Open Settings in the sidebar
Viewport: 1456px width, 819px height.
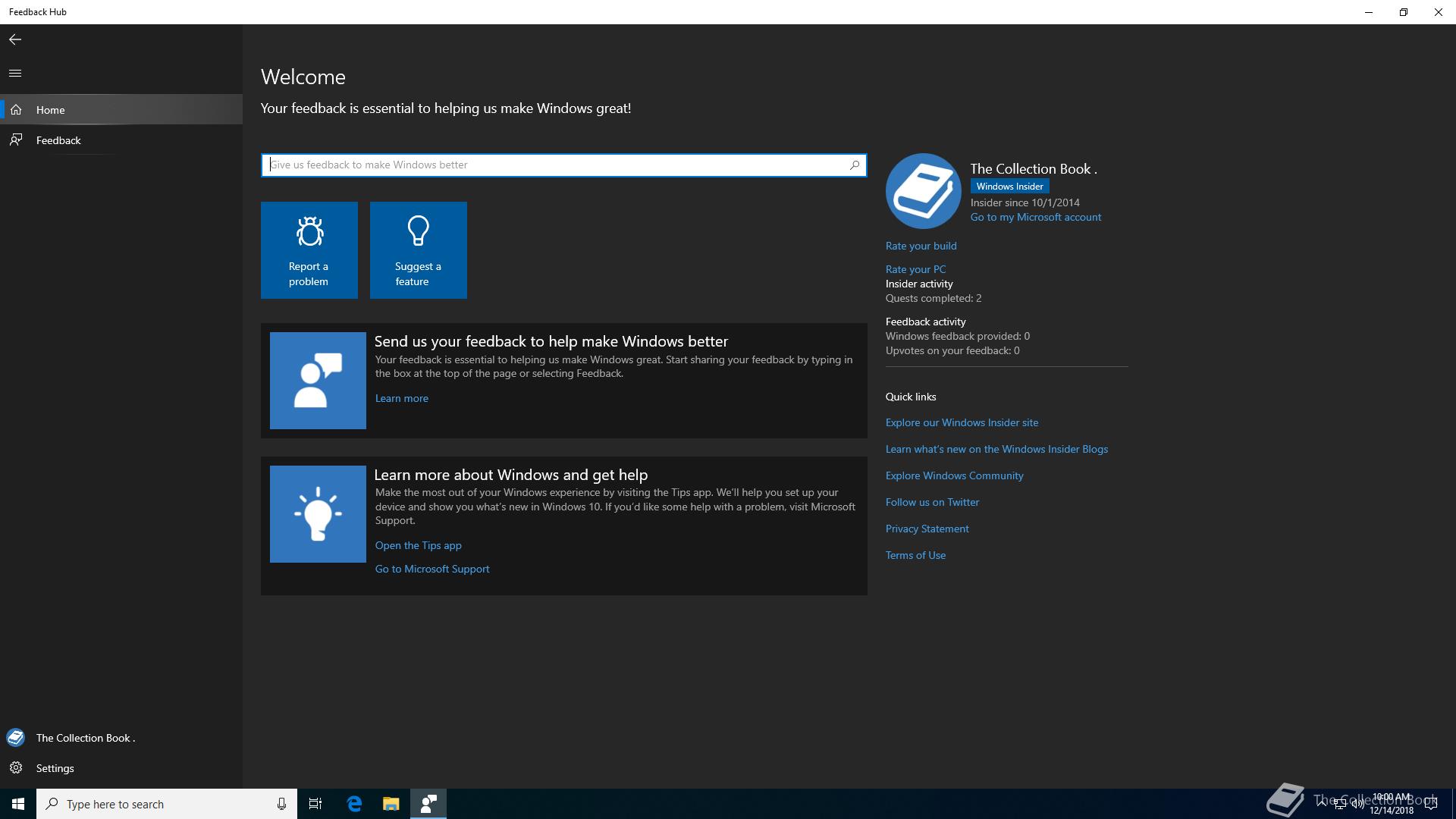point(121,768)
